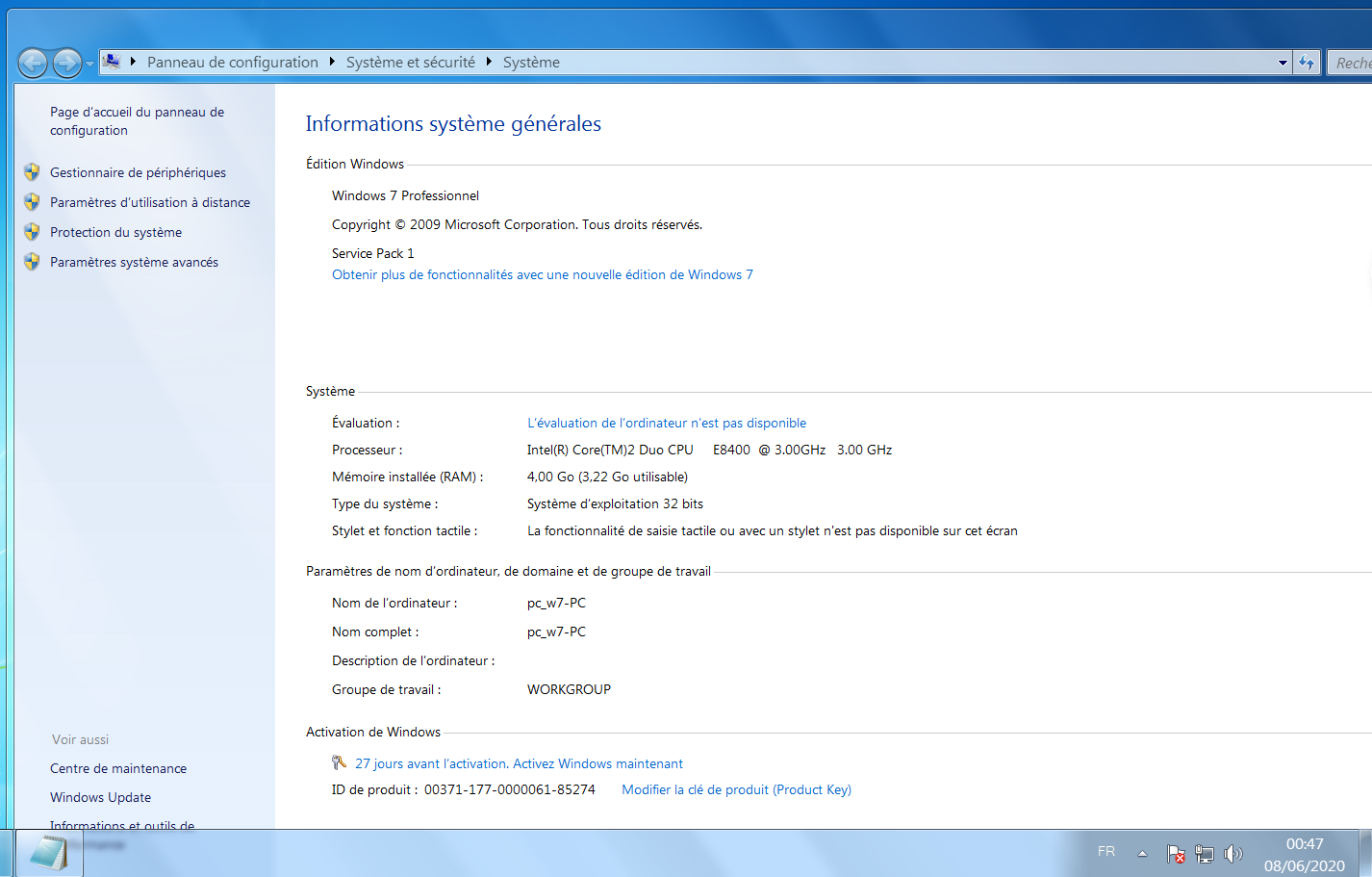Open Centre de maintenance
Viewport: 1372px width, 877px height.
pos(118,768)
